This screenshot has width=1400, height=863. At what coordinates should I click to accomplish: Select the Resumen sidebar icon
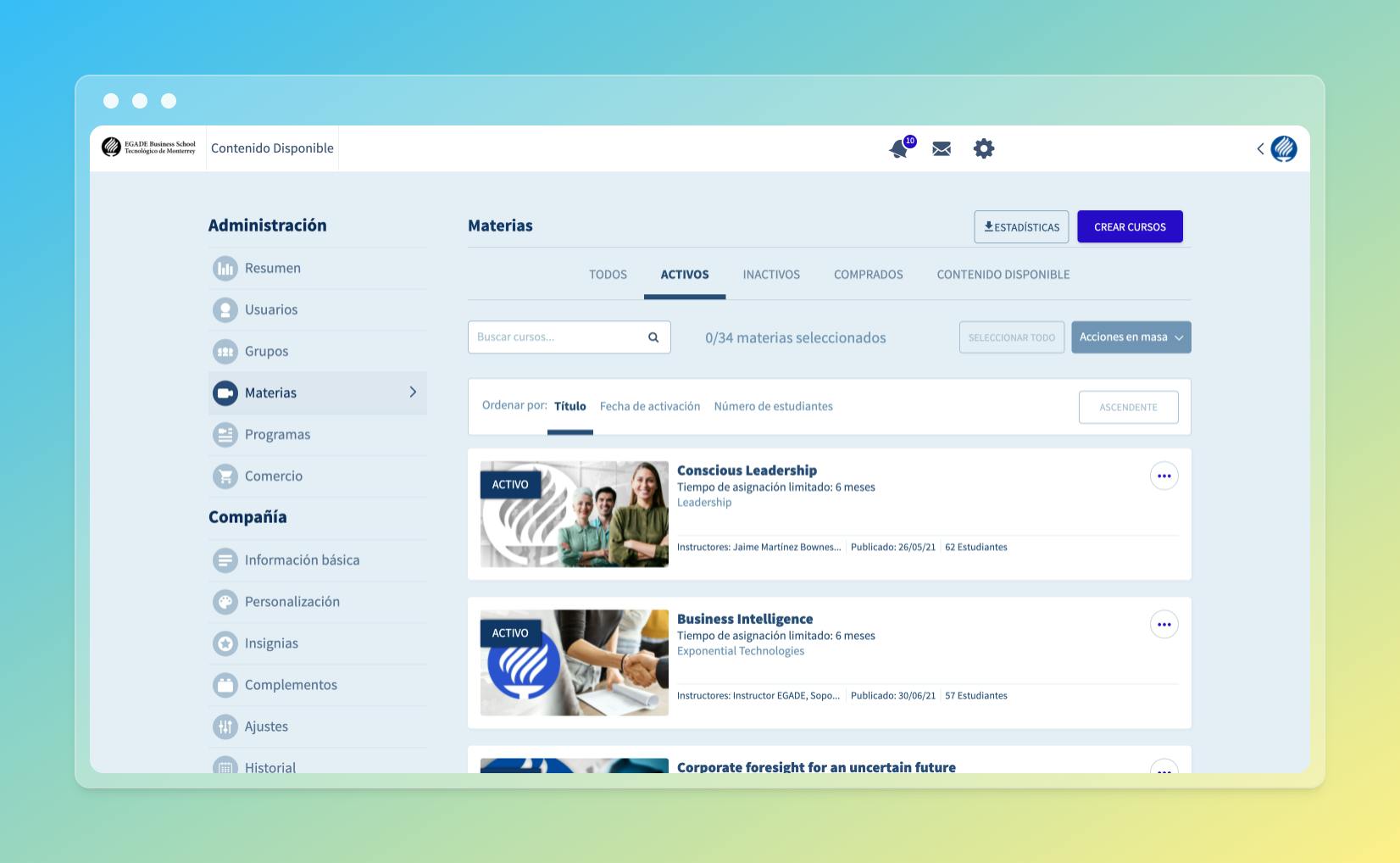pos(225,268)
